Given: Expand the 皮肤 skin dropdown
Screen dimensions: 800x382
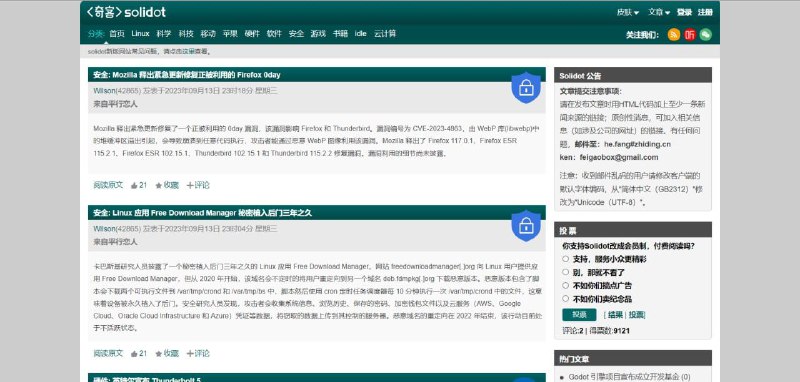Looking at the screenshot, I should [x=628, y=12].
